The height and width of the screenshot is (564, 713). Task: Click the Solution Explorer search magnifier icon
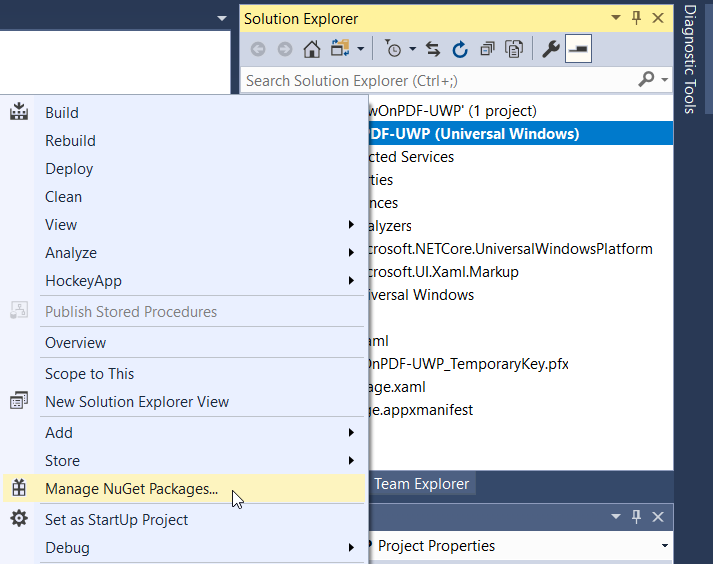(647, 79)
